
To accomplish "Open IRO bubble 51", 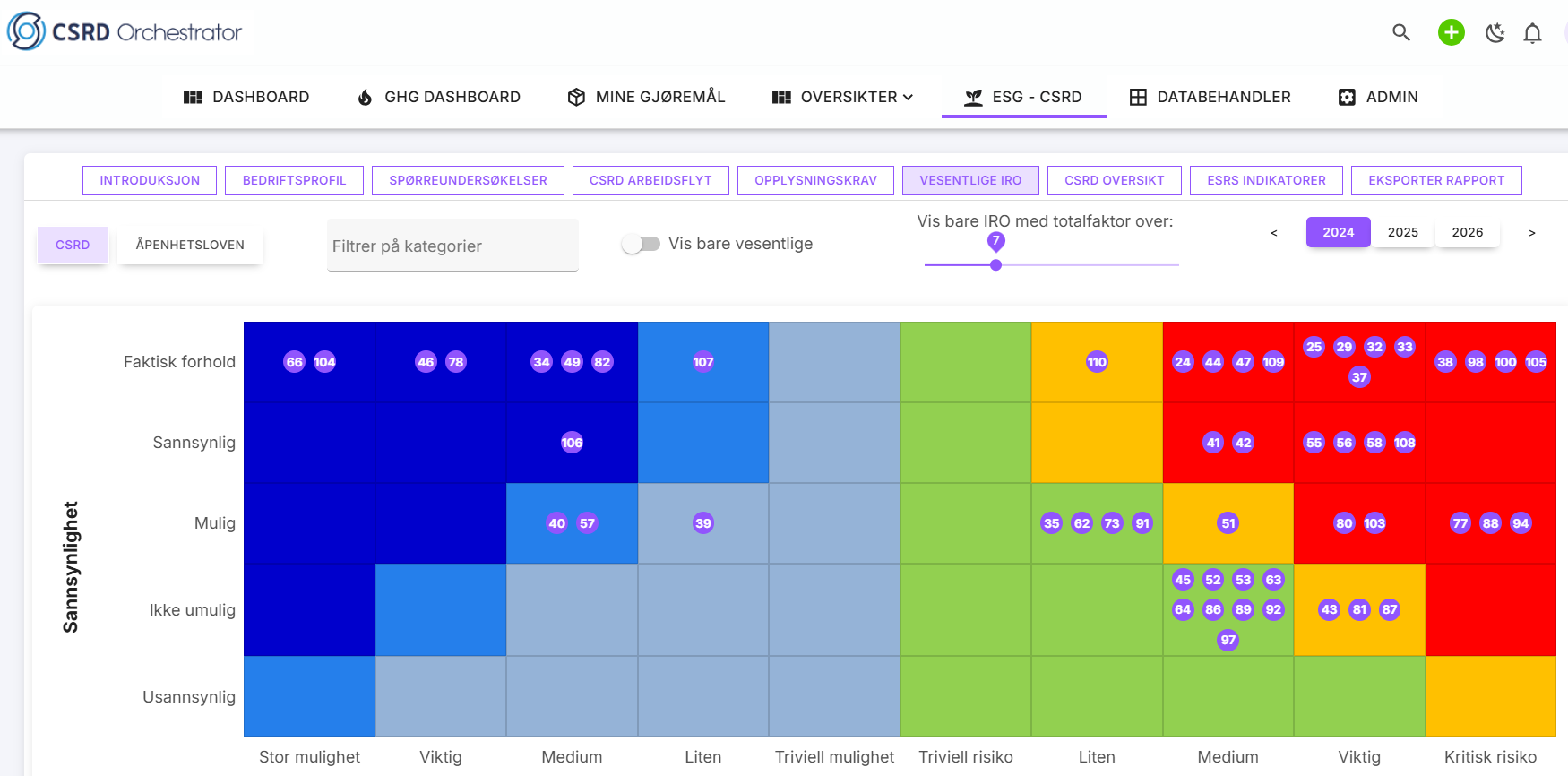I will pos(1228,523).
